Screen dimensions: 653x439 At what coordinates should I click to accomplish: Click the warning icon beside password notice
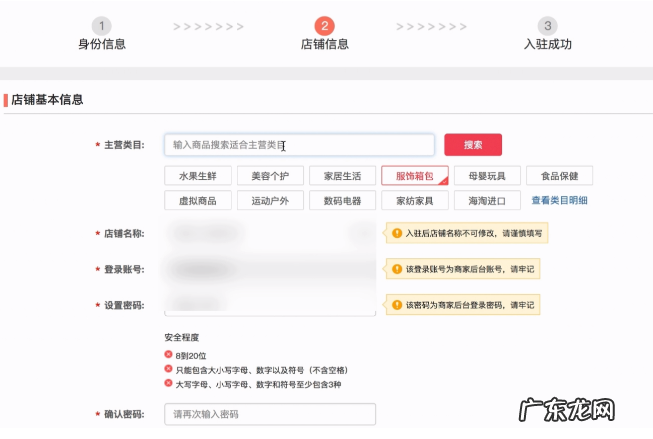397,305
